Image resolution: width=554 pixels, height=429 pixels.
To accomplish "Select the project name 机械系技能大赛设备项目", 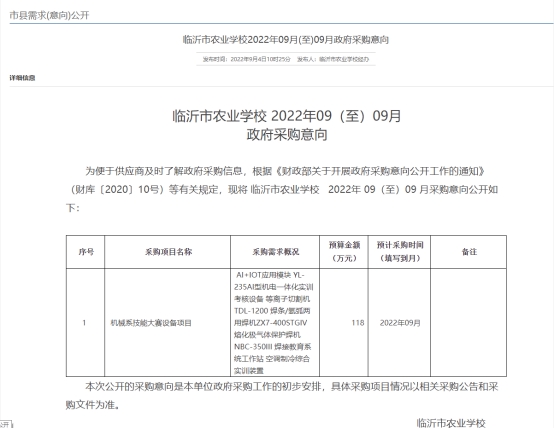I will point(151,323).
